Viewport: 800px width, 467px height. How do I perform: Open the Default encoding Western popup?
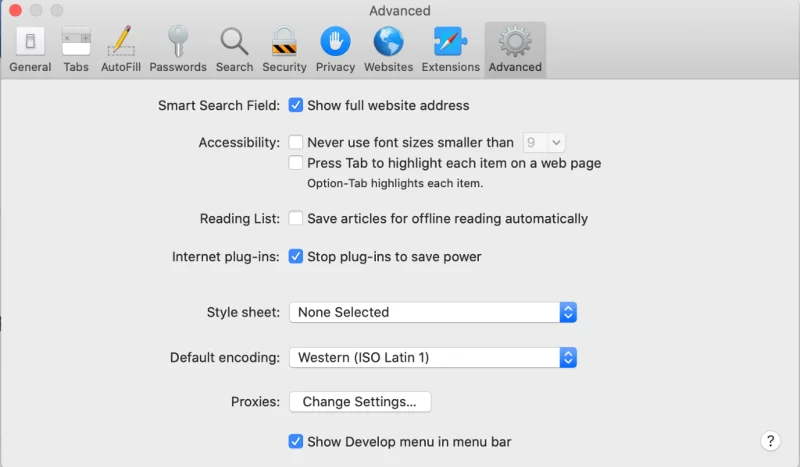433,357
